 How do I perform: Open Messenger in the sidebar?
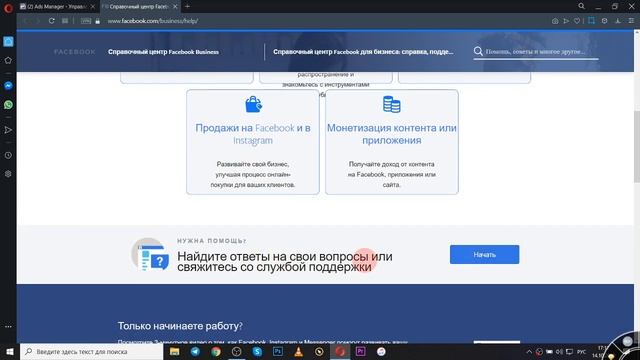point(8,86)
